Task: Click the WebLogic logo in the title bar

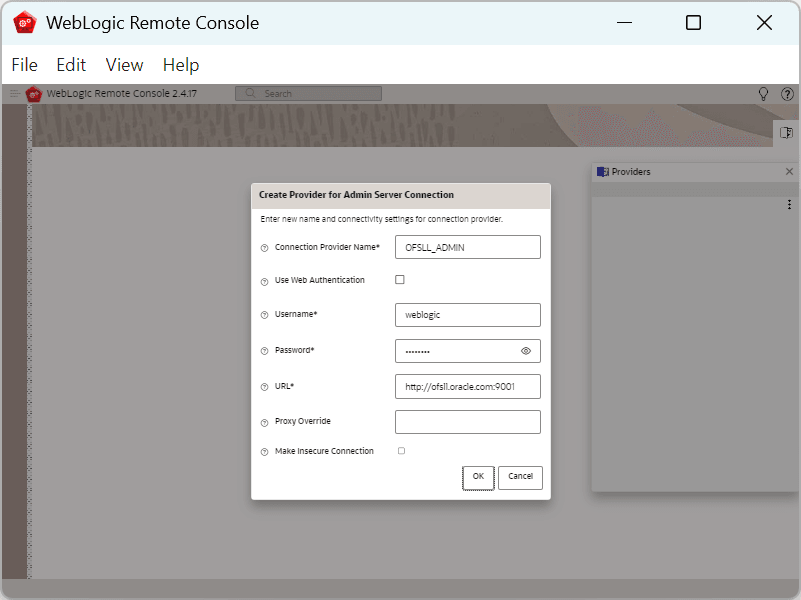Action: click(x=25, y=22)
